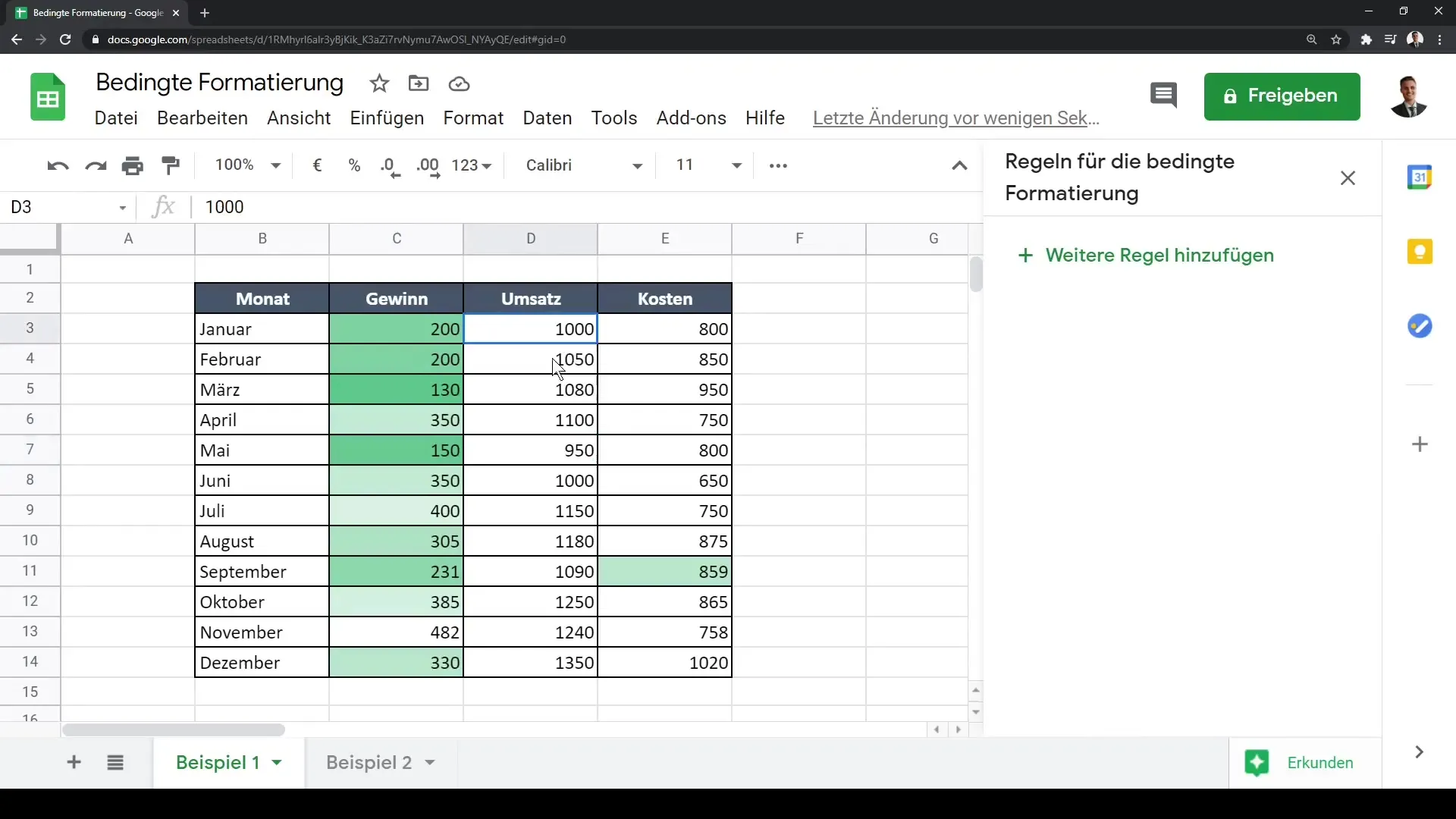This screenshot has height=819, width=1456.
Task: Open the Format menu
Action: click(473, 118)
